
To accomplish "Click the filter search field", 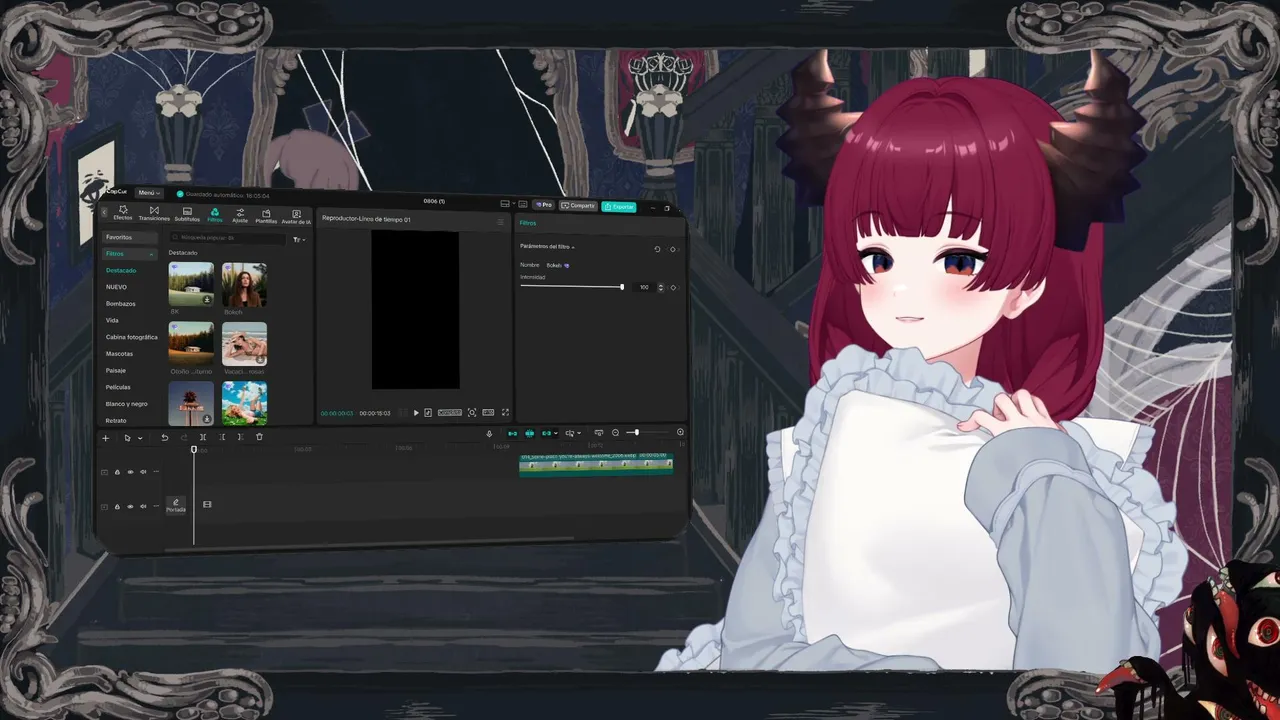I will (227, 238).
